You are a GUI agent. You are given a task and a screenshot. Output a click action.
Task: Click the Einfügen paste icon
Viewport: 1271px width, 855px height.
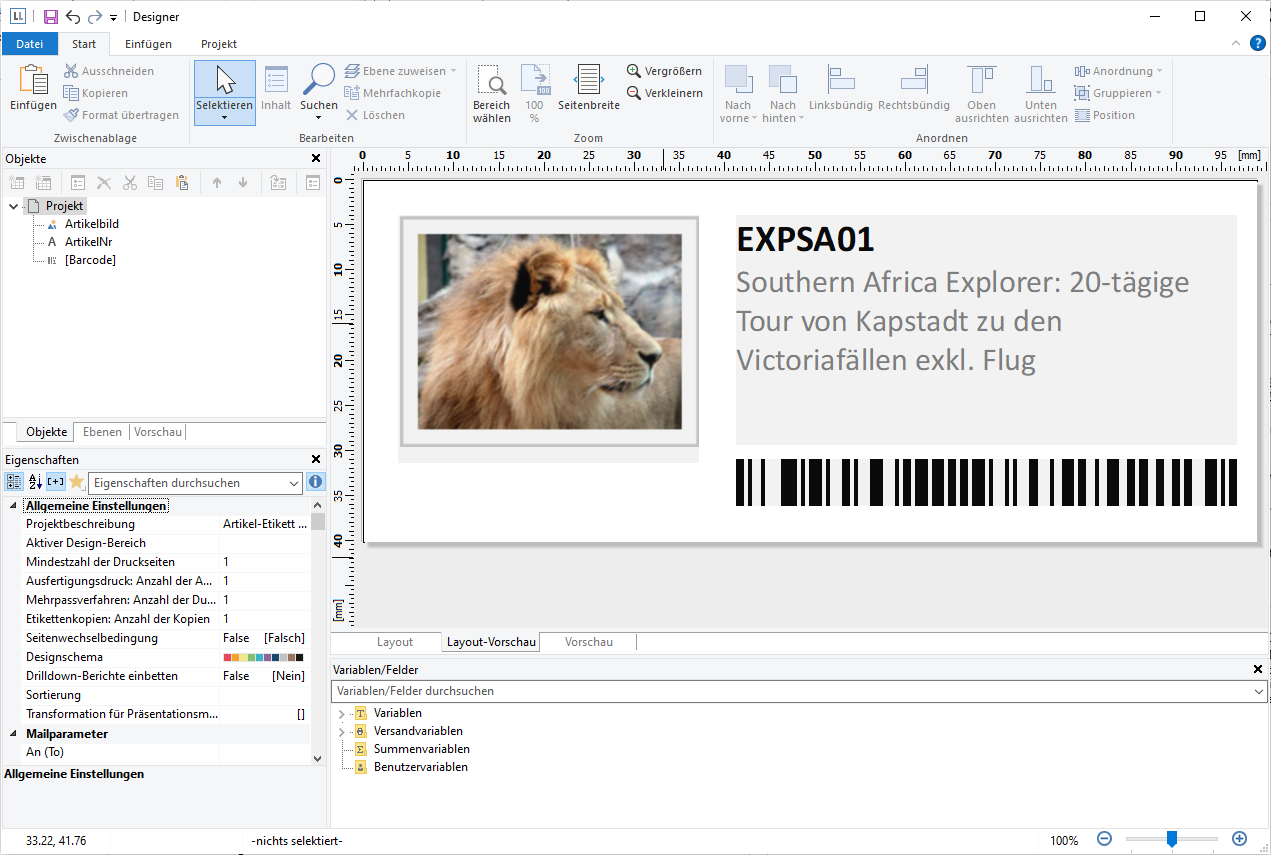(x=33, y=82)
